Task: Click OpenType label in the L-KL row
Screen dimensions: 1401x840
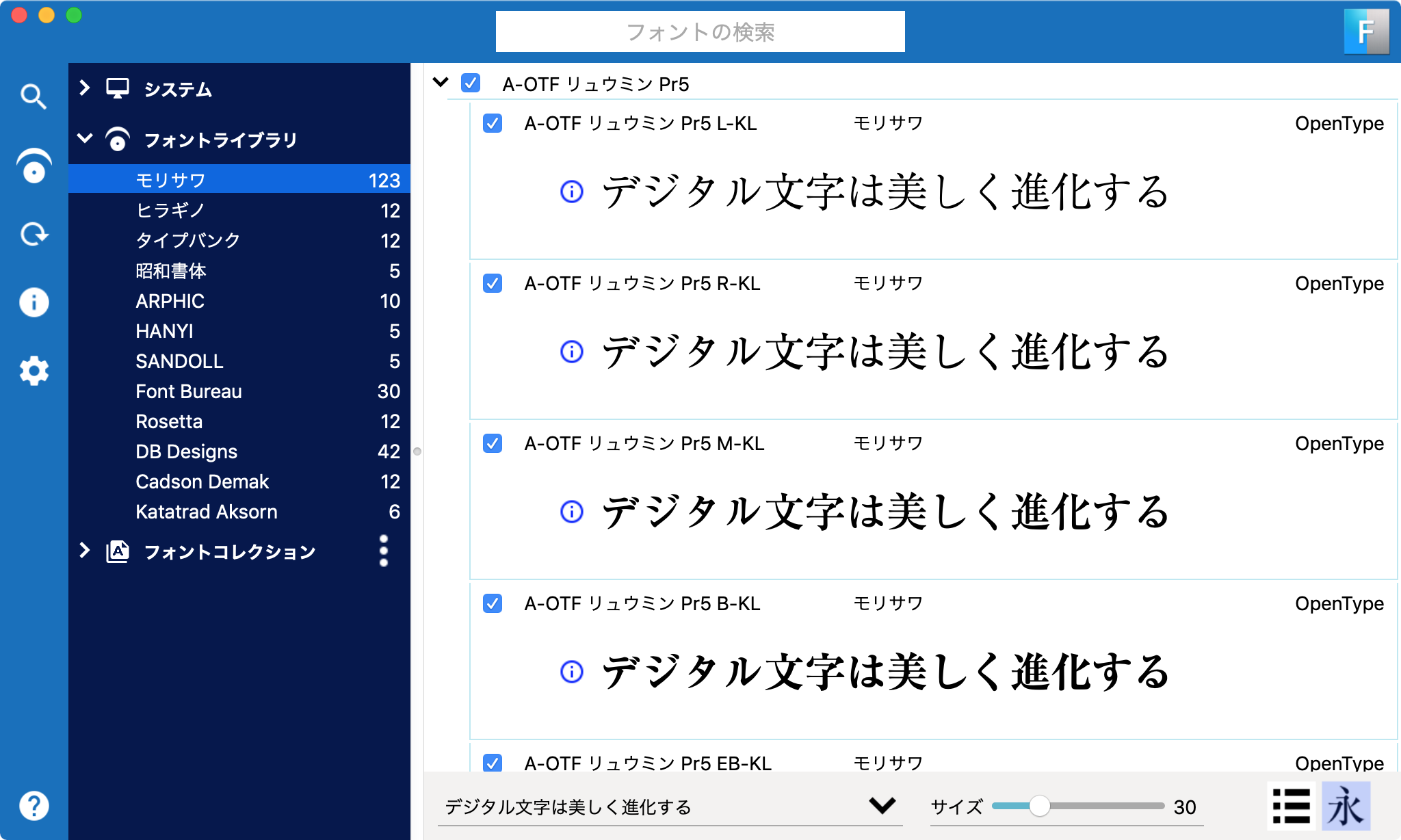Action: [1339, 123]
